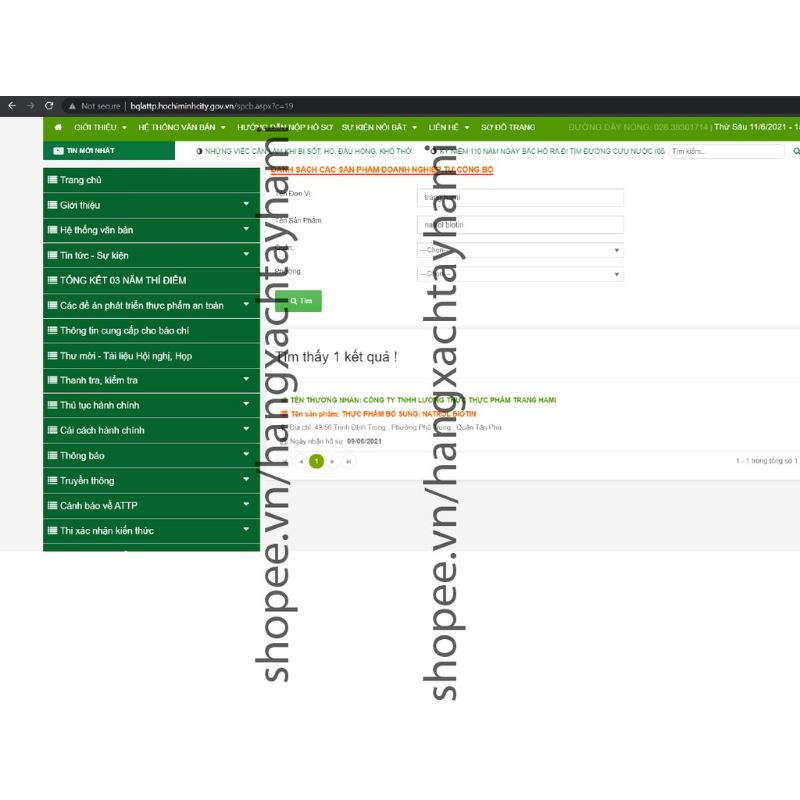Image resolution: width=800 pixels, height=800 pixels.
Task: Click the browser forward arrow
Action: [x=31, y=106]
